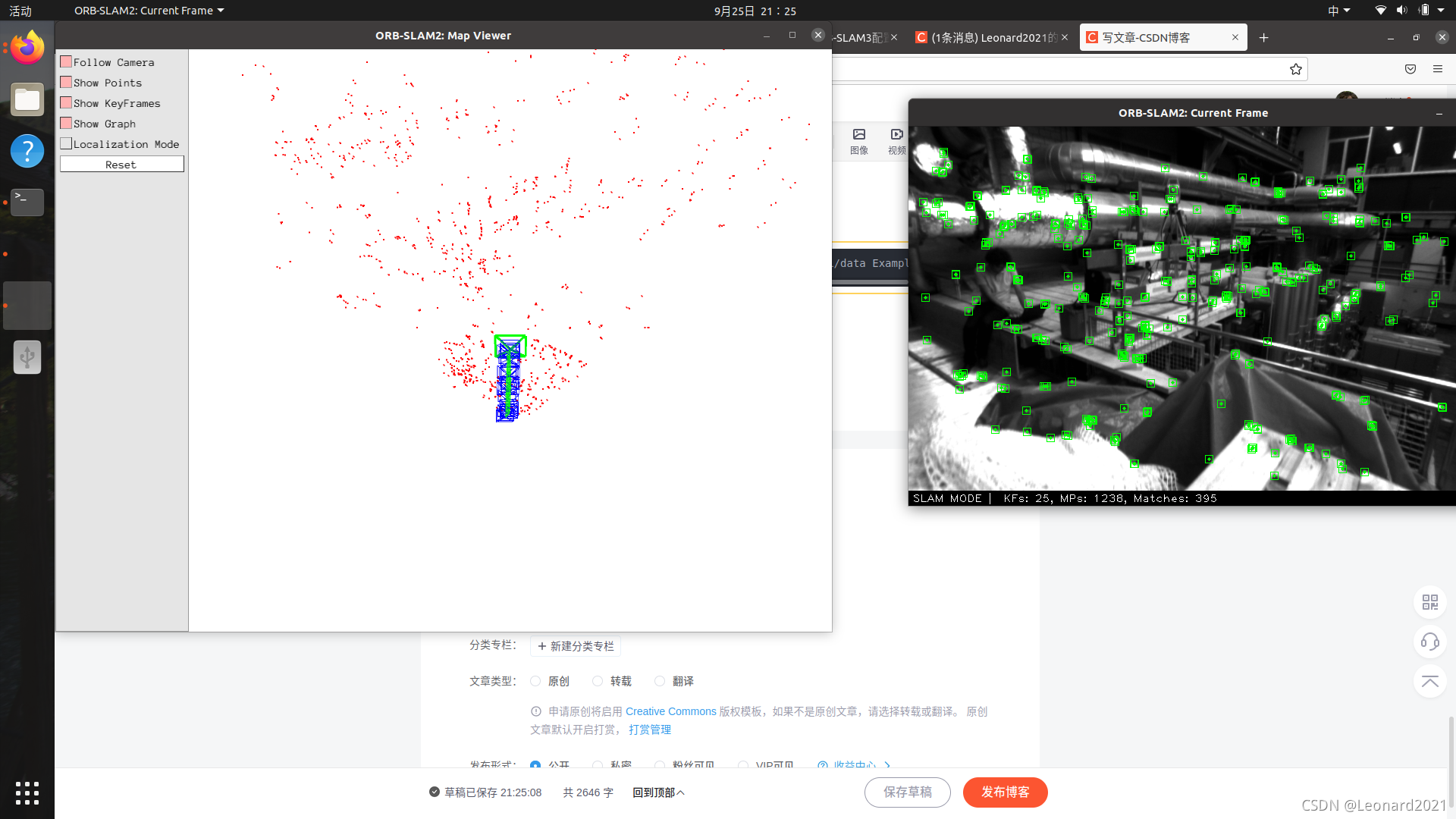Screen dimensions: 1456x819
Task: Open Files manager from the dock
Action: 27,99
